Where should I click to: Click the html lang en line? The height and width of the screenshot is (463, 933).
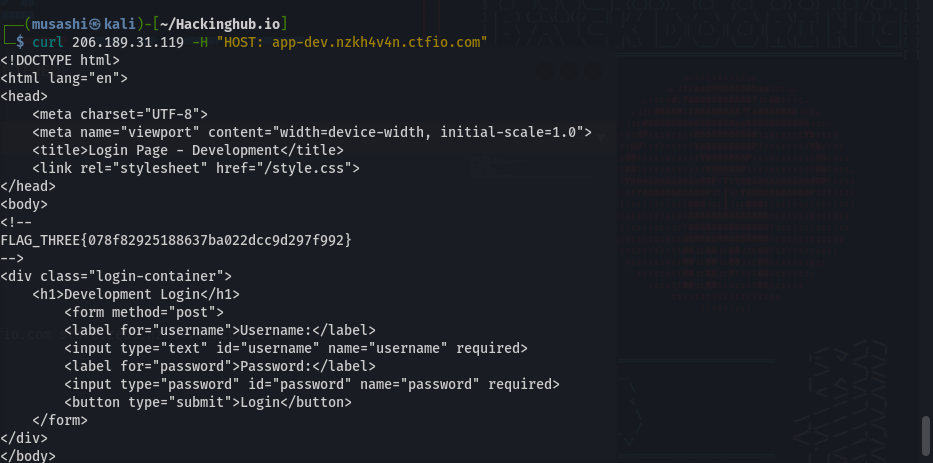click(x=64, y=79)
